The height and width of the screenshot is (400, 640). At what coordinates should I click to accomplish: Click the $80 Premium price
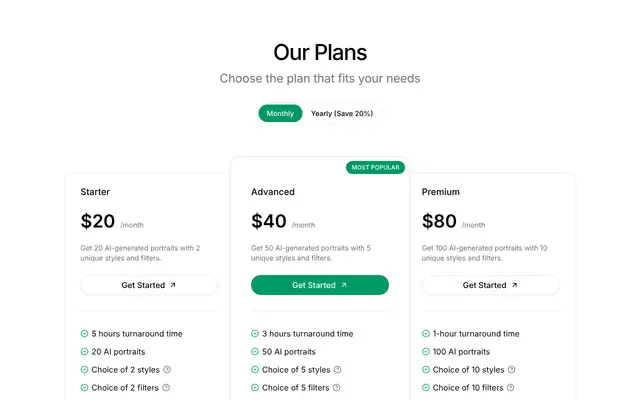pos(439,221)
